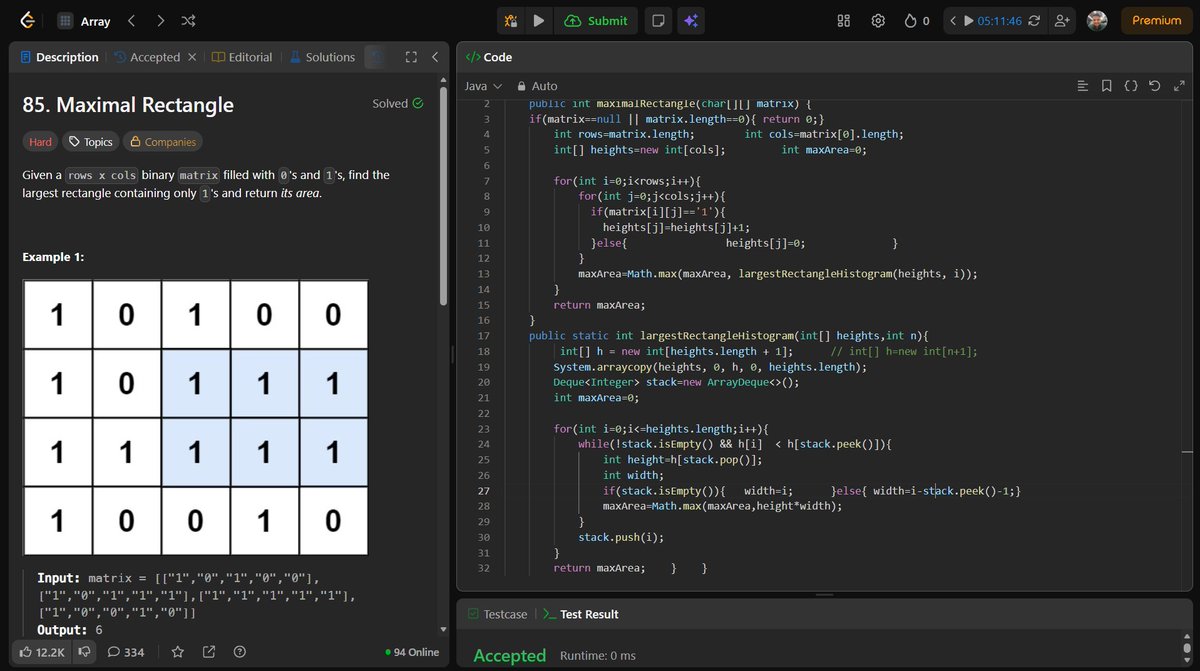1200x671 pixels.
Task: Click the 94 Online indicator
Action: click(412, 652)
